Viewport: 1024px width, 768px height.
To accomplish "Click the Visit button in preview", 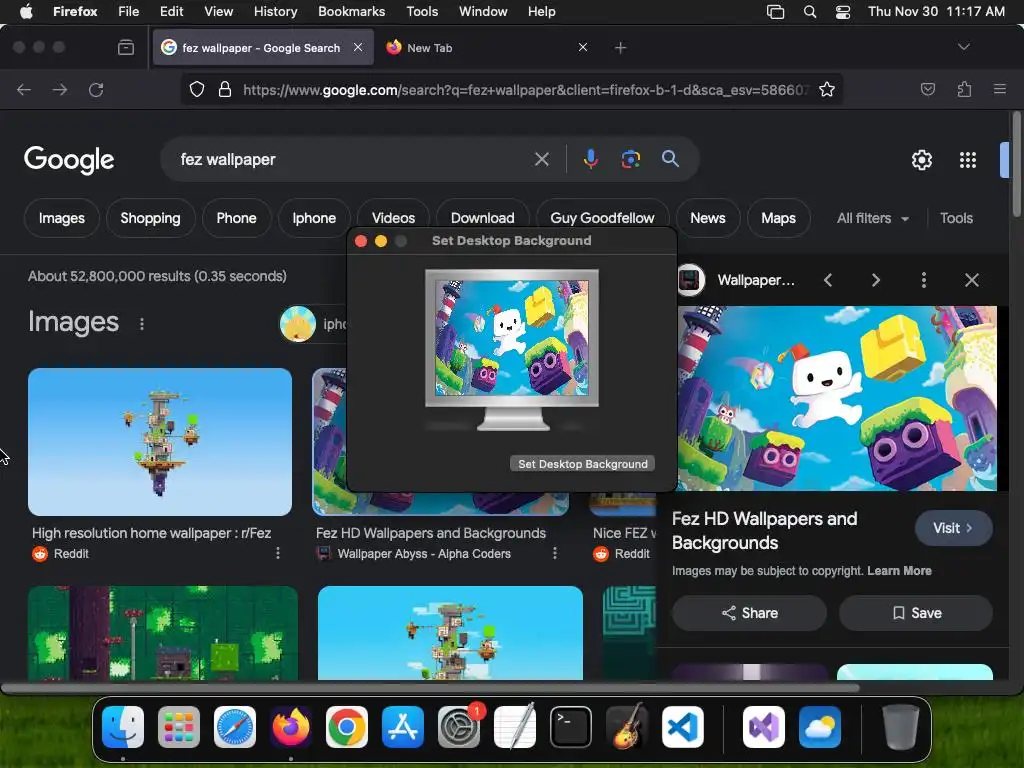I will (953, 528).
